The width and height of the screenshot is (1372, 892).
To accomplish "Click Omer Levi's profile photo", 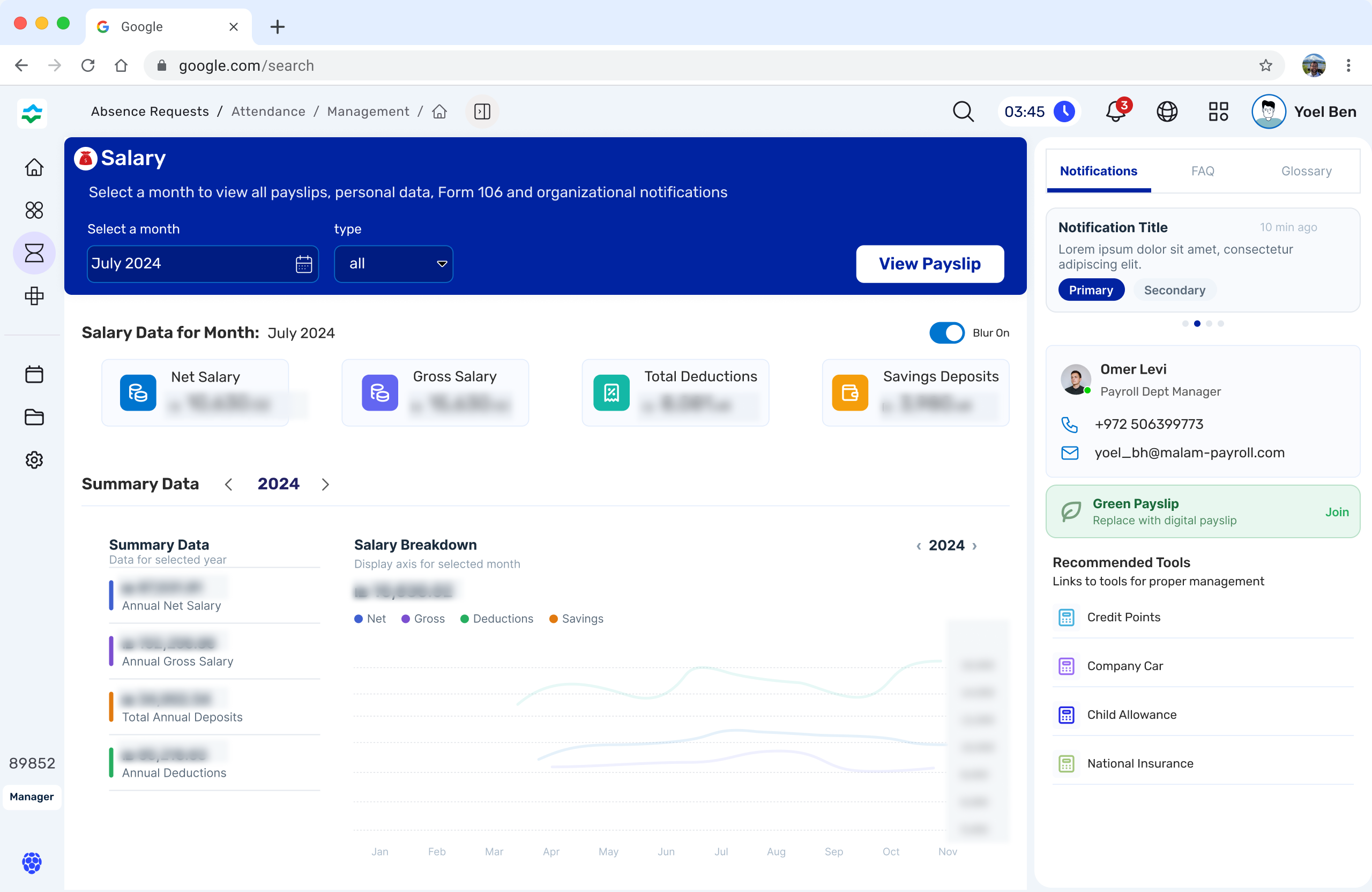I will pyautogui.click(x=1076, y=379).
